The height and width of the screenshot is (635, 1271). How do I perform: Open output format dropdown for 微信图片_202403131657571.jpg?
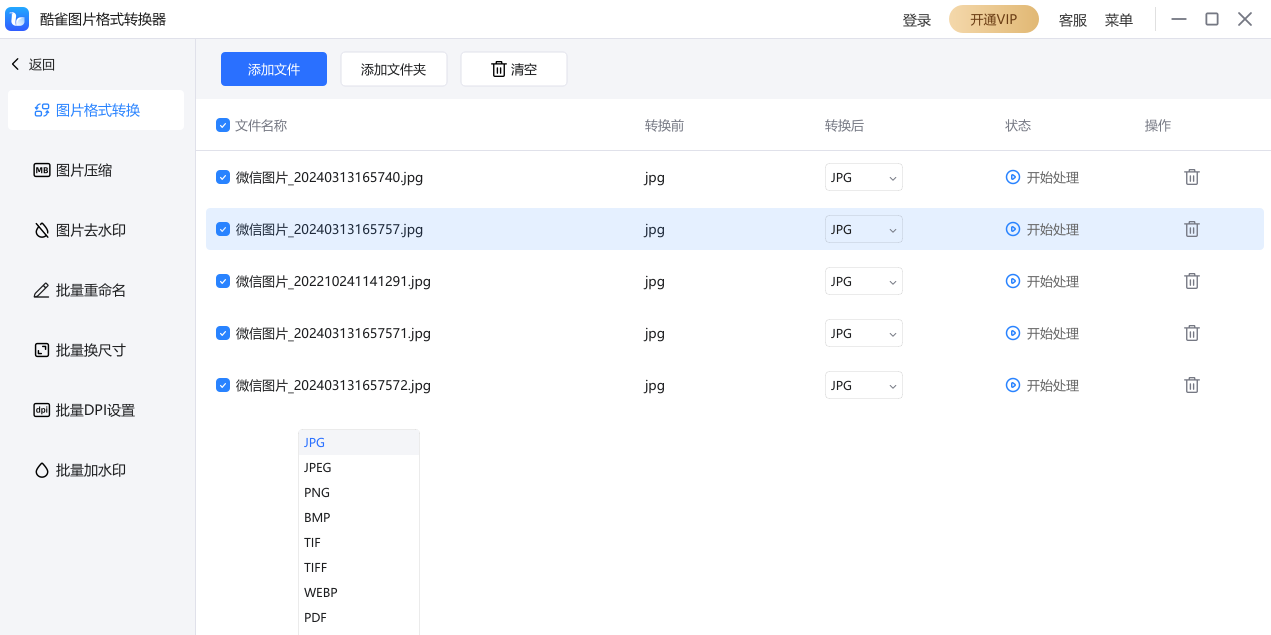pyautogui.click(x=864, y=333)
